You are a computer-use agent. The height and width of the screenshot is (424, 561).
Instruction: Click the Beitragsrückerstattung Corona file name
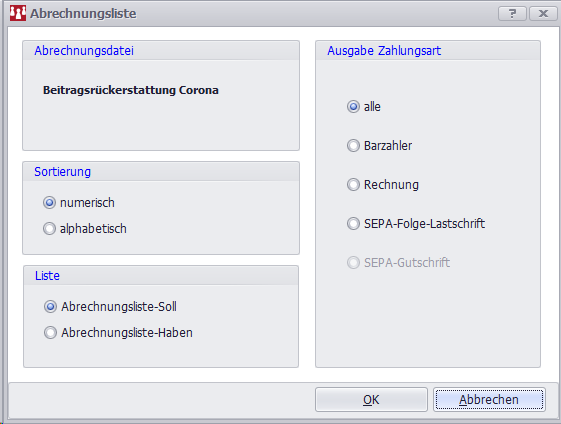[x=131, y=90]
